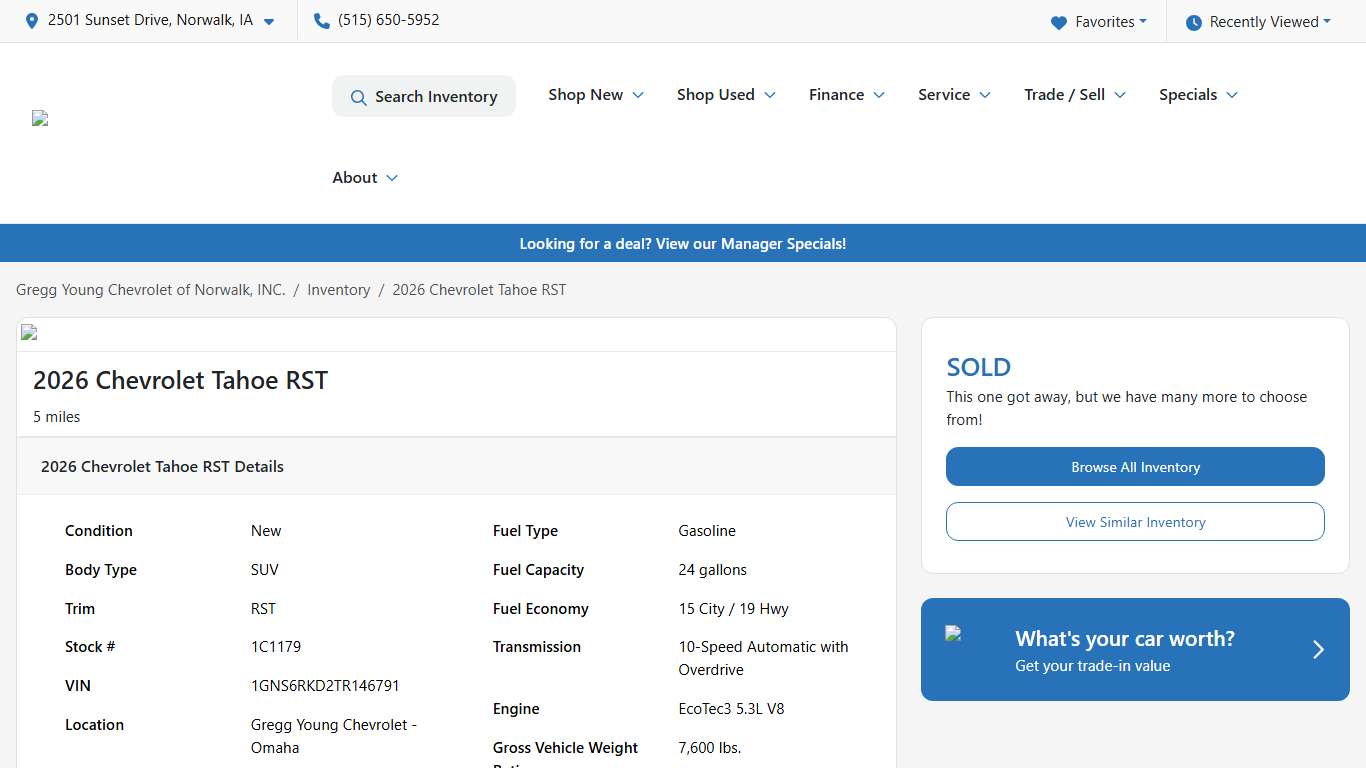Click the clock Recently Viewed icon

click(1193, 22)
